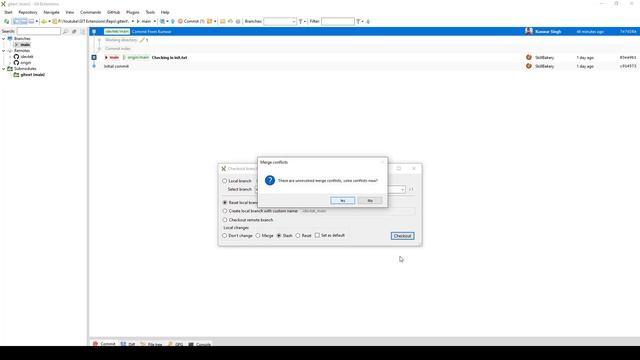Collapse the Remotes tree node
640x360 pixels.
click(4, 51)
